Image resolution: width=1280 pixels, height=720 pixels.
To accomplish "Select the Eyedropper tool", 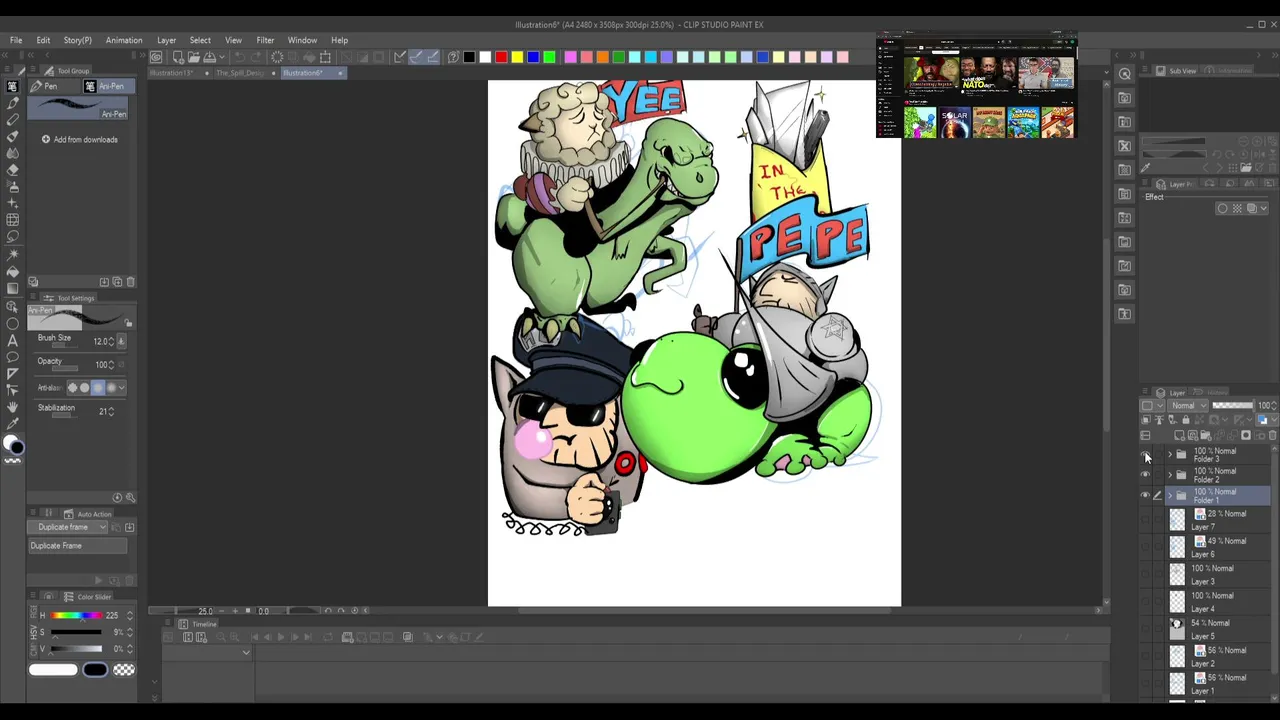I will (12, 424).
